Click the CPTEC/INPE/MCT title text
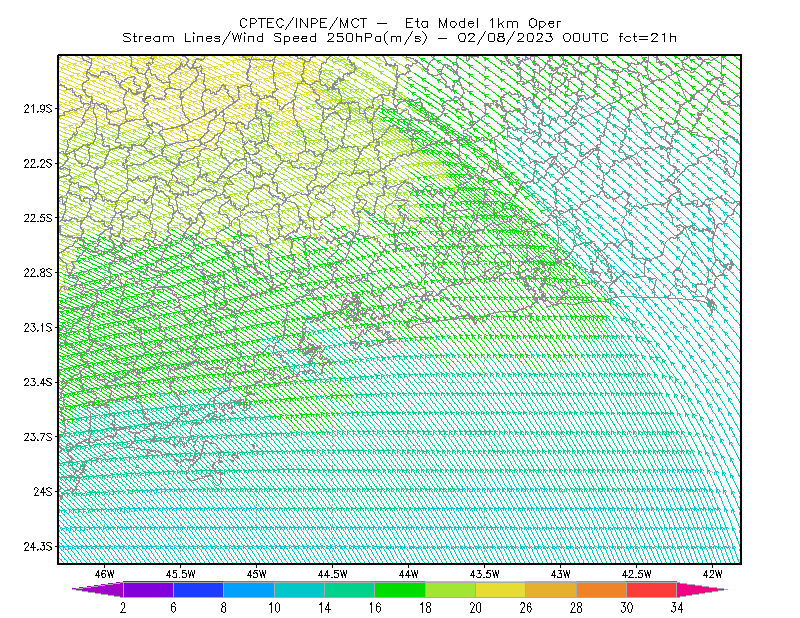Image resolution: width=800 pixels, height=618 pixels. coord(303,23)
